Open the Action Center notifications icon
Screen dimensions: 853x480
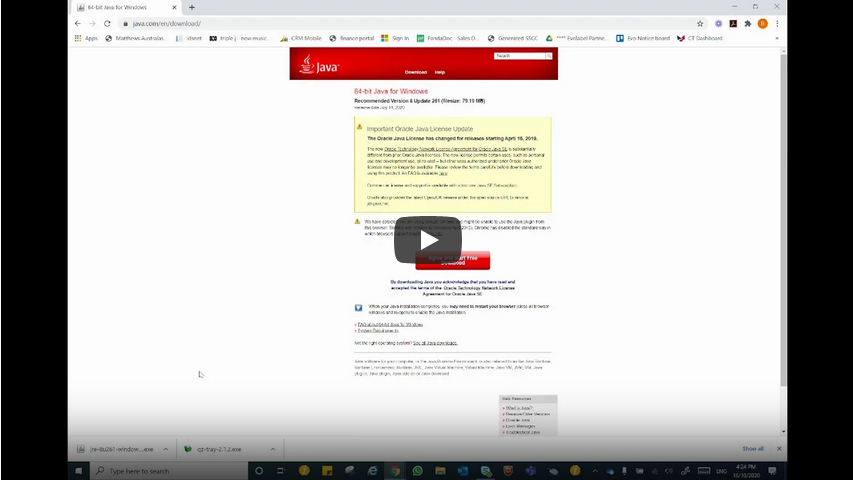[772, 471]
